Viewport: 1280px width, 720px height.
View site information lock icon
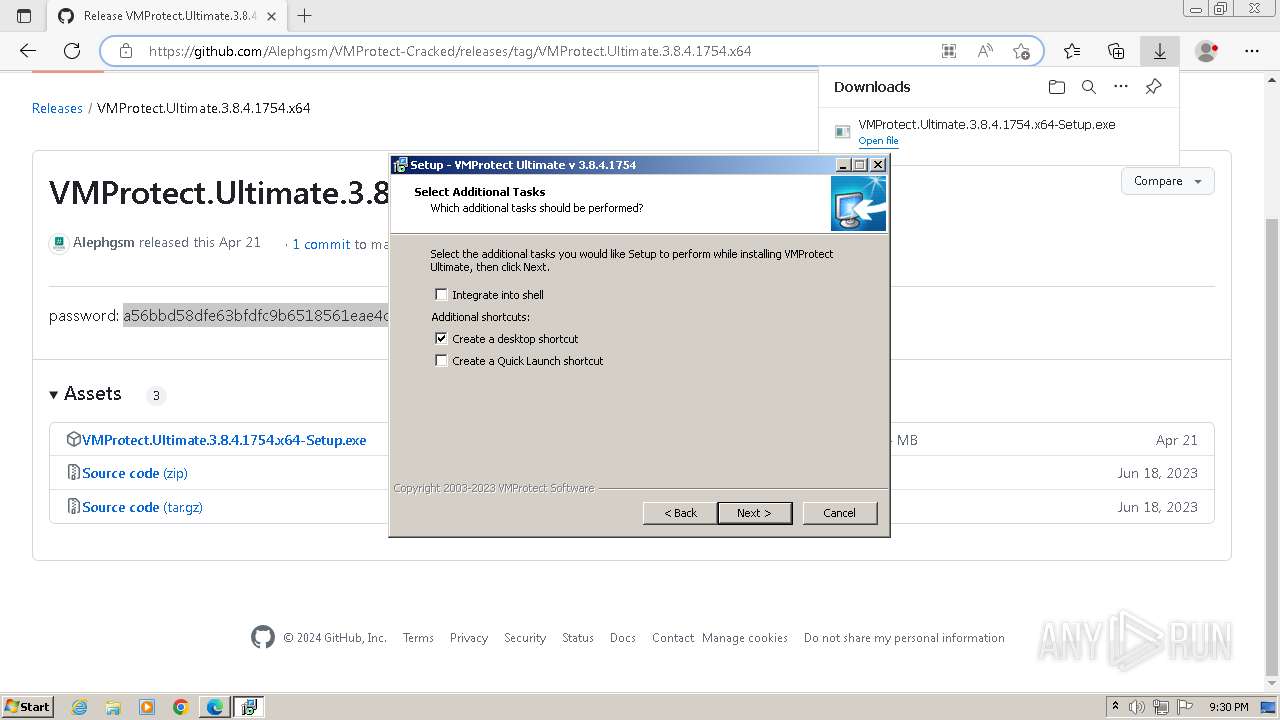click(126, 51)
